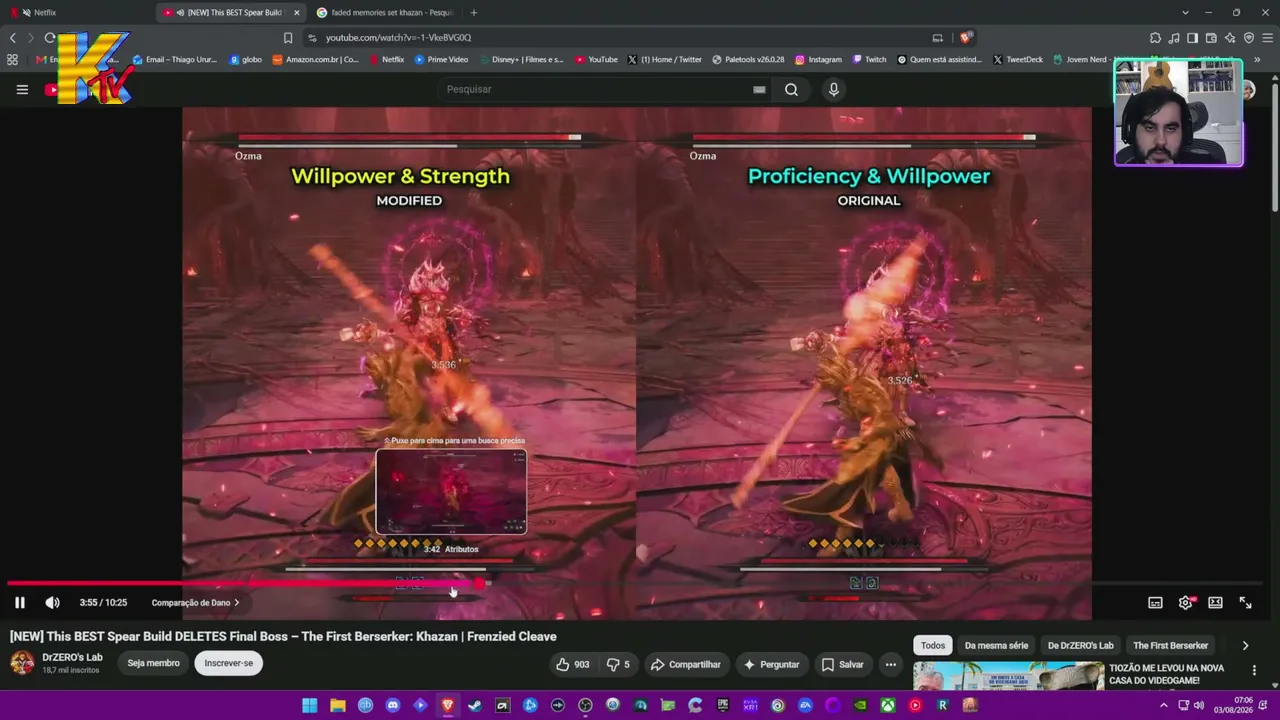
Task: Enter fullscreen on the video player
Action: [1245, 603]
